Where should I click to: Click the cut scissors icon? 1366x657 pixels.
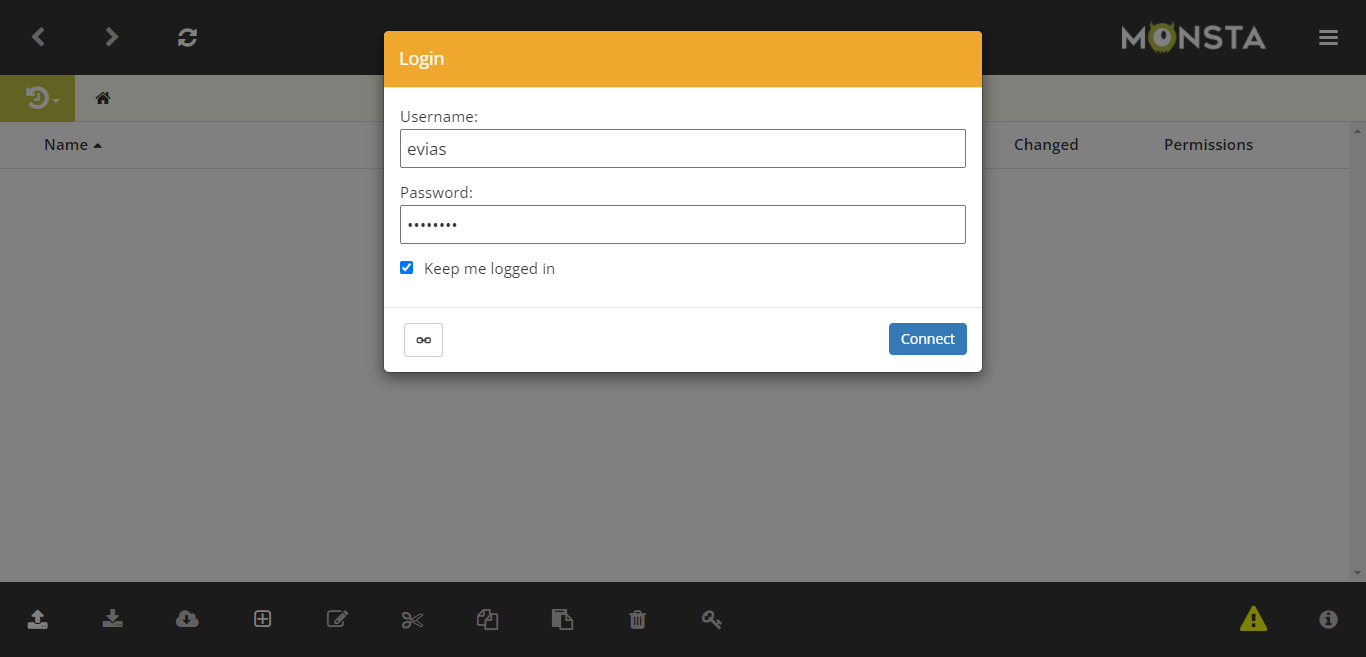413,620
